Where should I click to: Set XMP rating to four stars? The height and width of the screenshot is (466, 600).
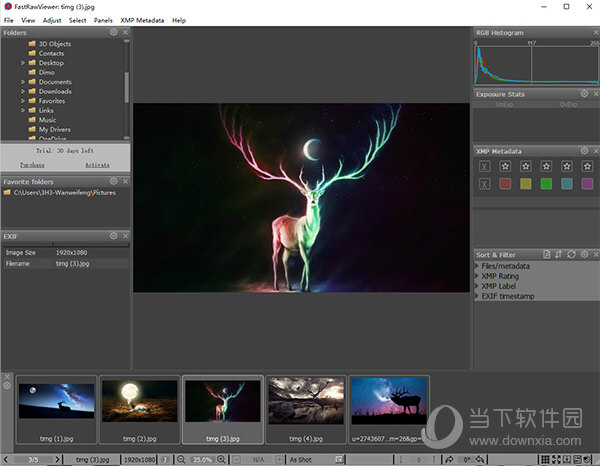pyautogui.click(x=567, y=166)
